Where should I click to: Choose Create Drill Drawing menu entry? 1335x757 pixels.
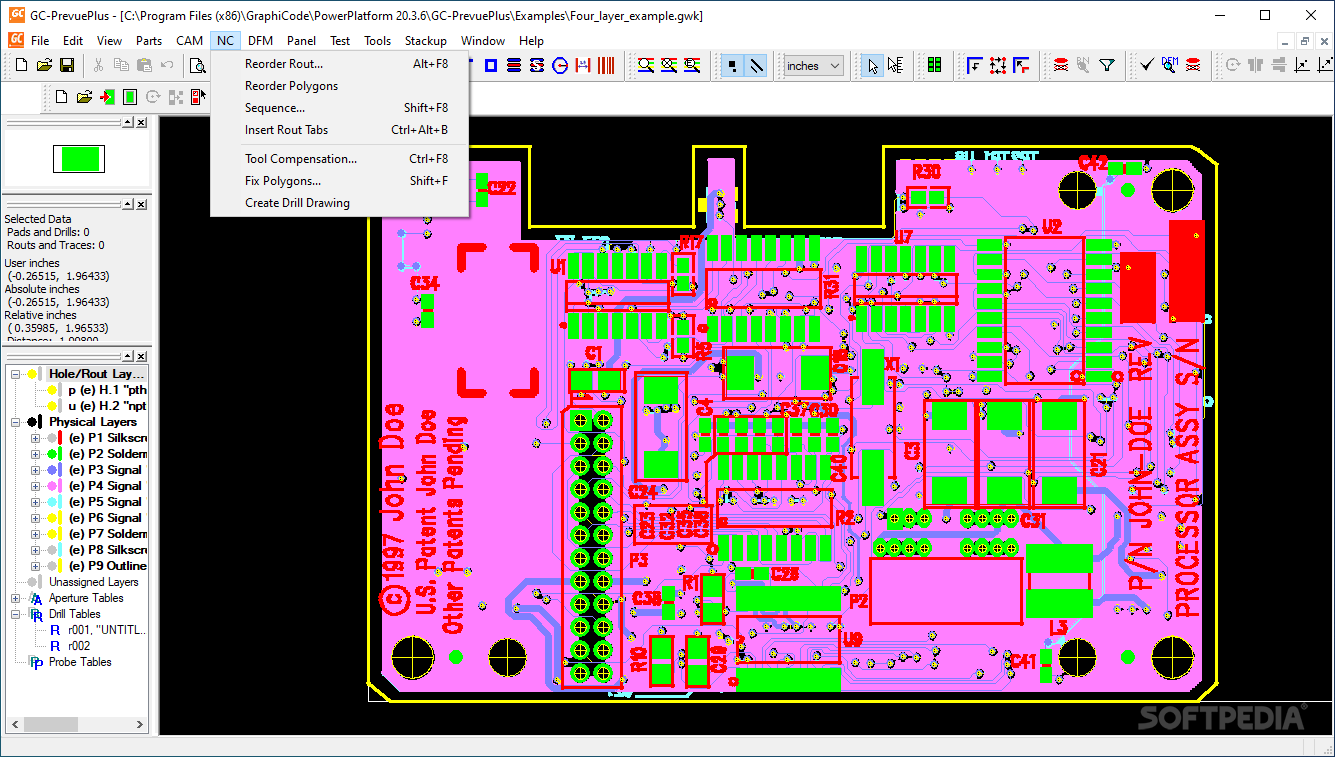pos(340,203)
